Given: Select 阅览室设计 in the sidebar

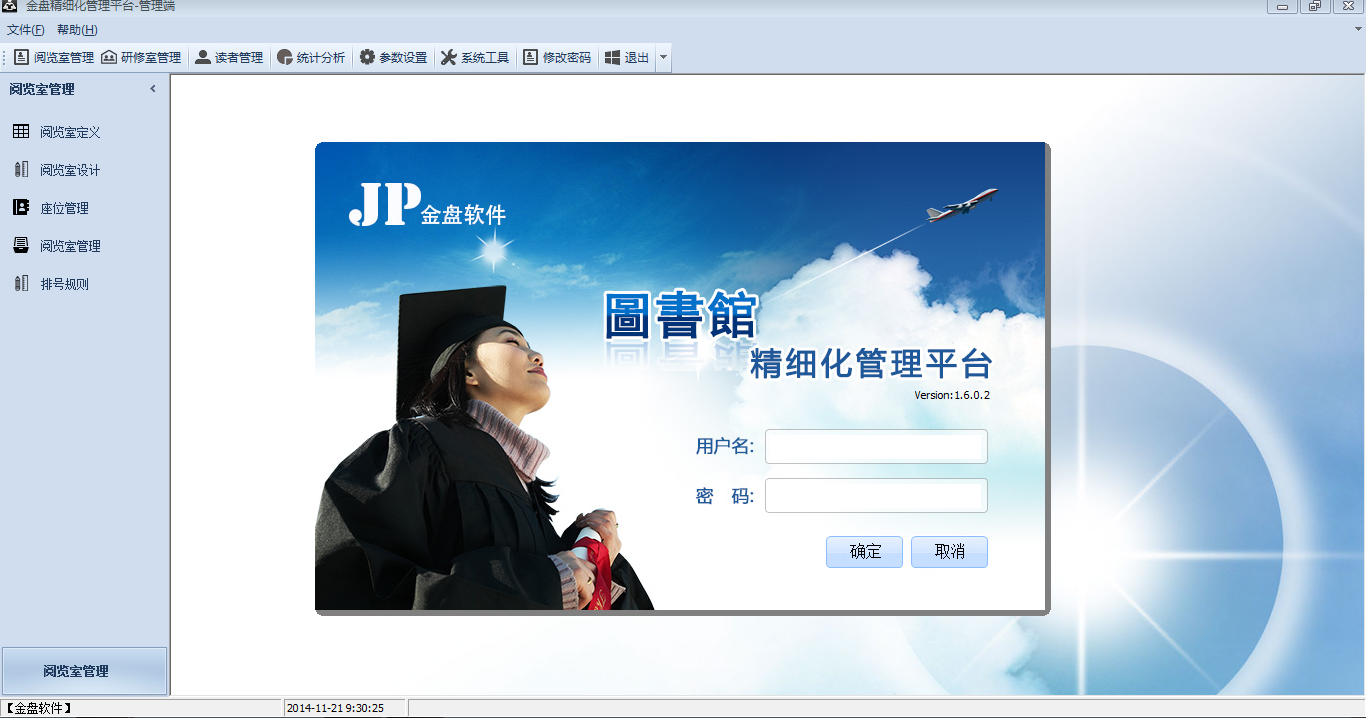Looking at the screenshot, I should pyautogui.click(x=70, y=170).
